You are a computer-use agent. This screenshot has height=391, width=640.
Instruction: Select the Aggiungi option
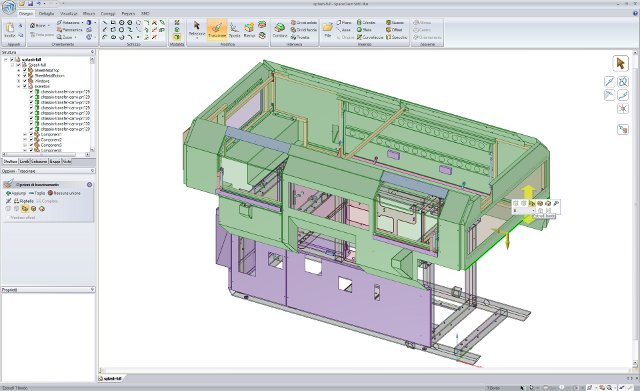coord(16,193)
